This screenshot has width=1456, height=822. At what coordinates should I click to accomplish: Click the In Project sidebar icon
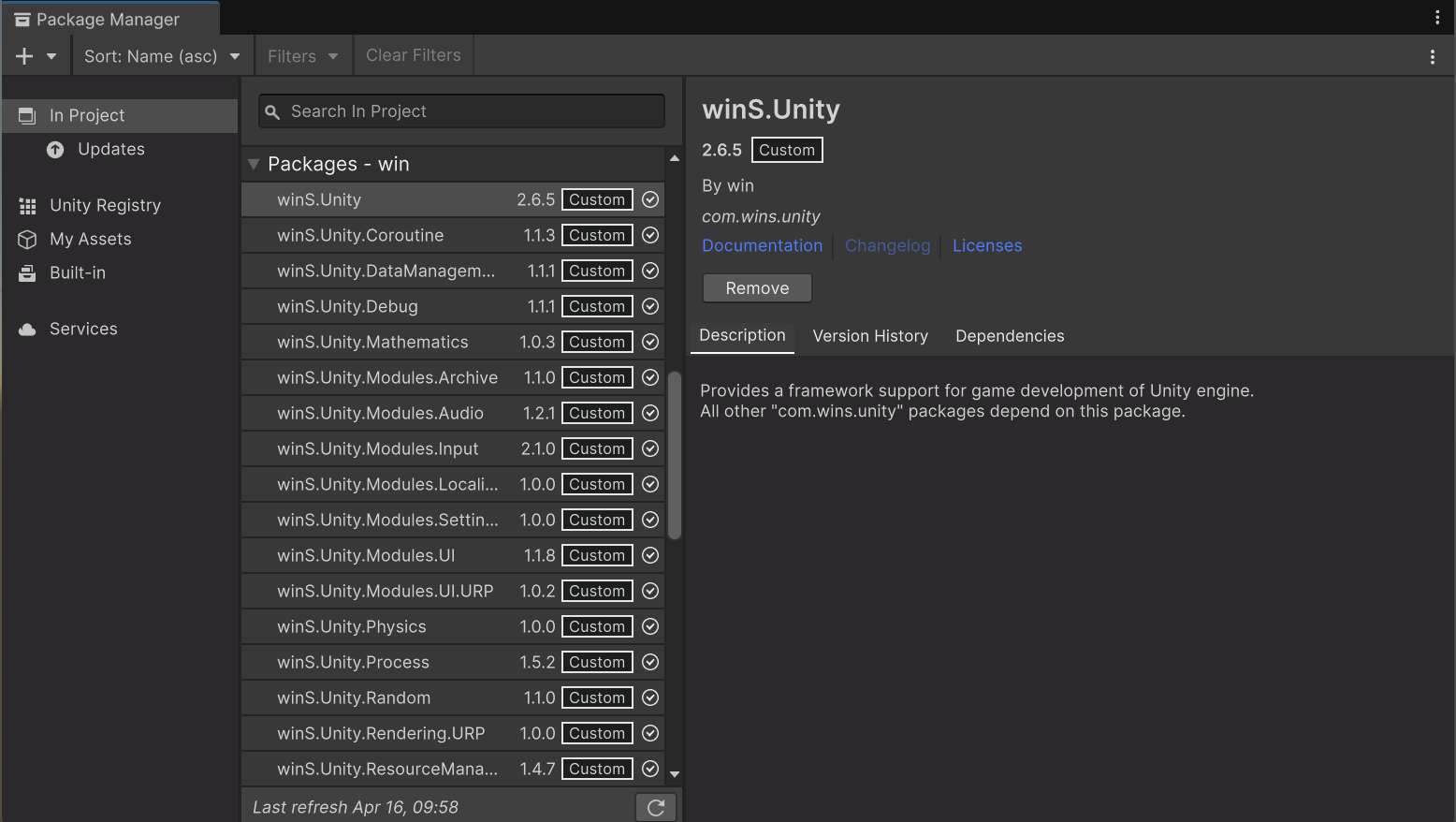[x=28, y=114]
